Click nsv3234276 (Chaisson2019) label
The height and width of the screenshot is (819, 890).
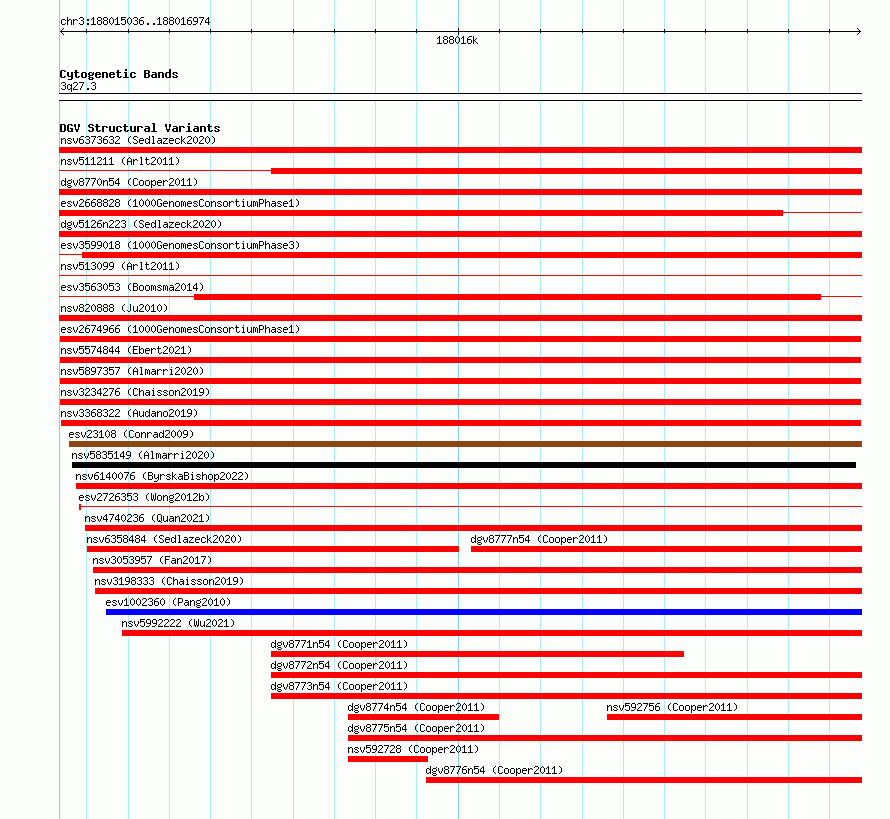[x=135, y=392]
